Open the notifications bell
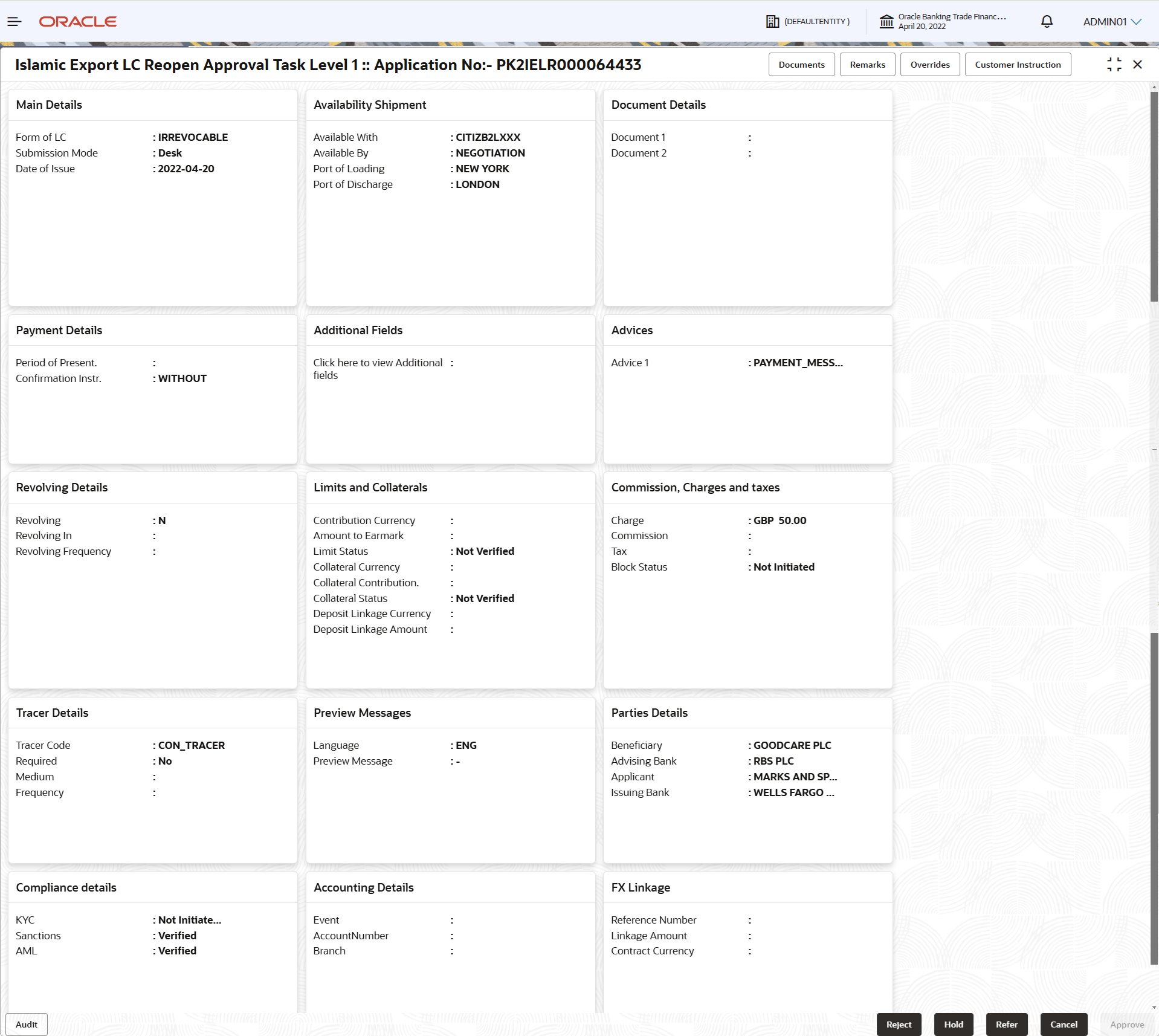1159x1036 pixels. [1046, 21]
